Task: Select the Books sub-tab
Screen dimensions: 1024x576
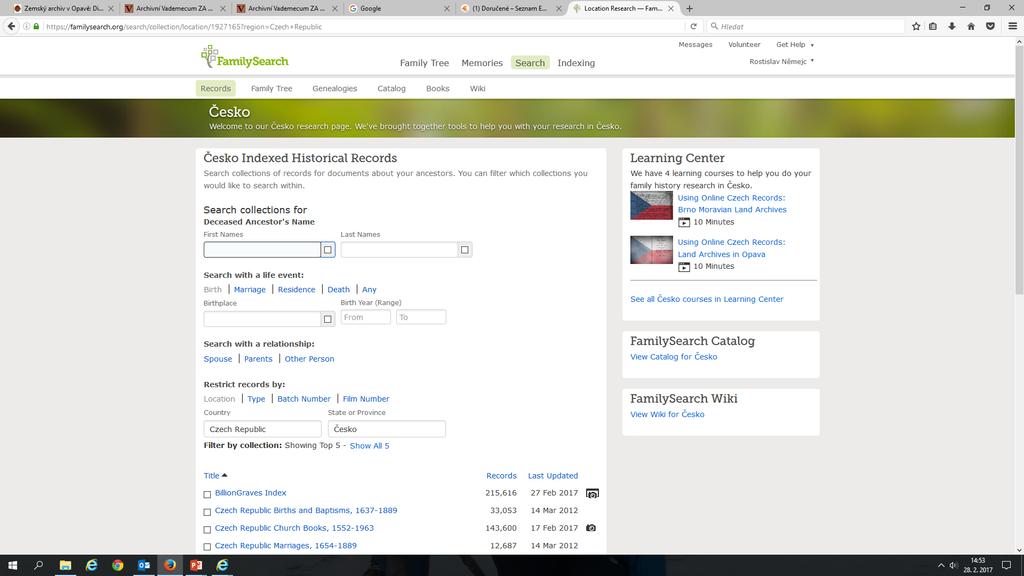Action: (438, 88)
